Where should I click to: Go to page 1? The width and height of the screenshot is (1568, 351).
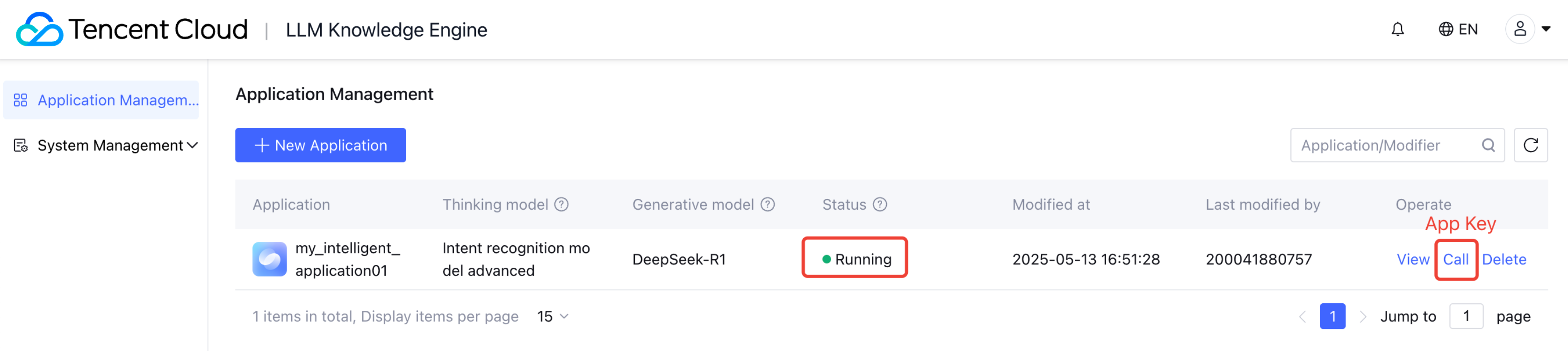tap(1332, 316)
